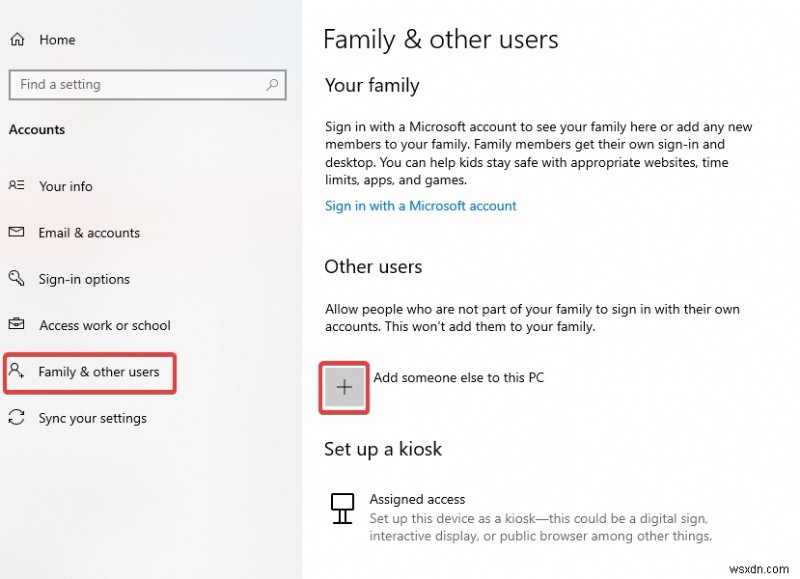This screenshot has height=579, width=800.
Task: Click the Set up a kiosk heading
Action: point(383,449)
